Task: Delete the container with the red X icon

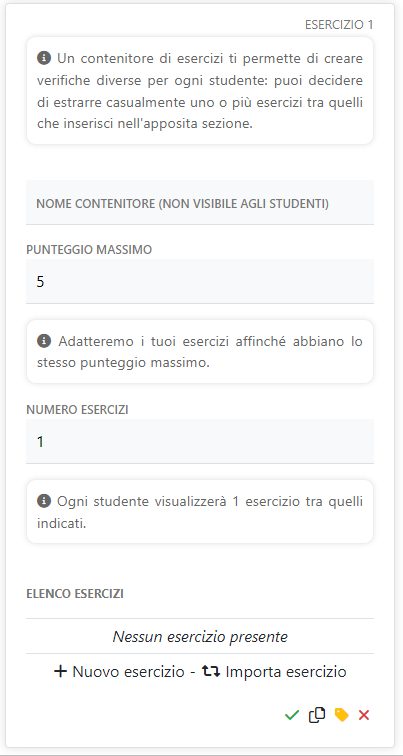Action: (x=363, y=715)
